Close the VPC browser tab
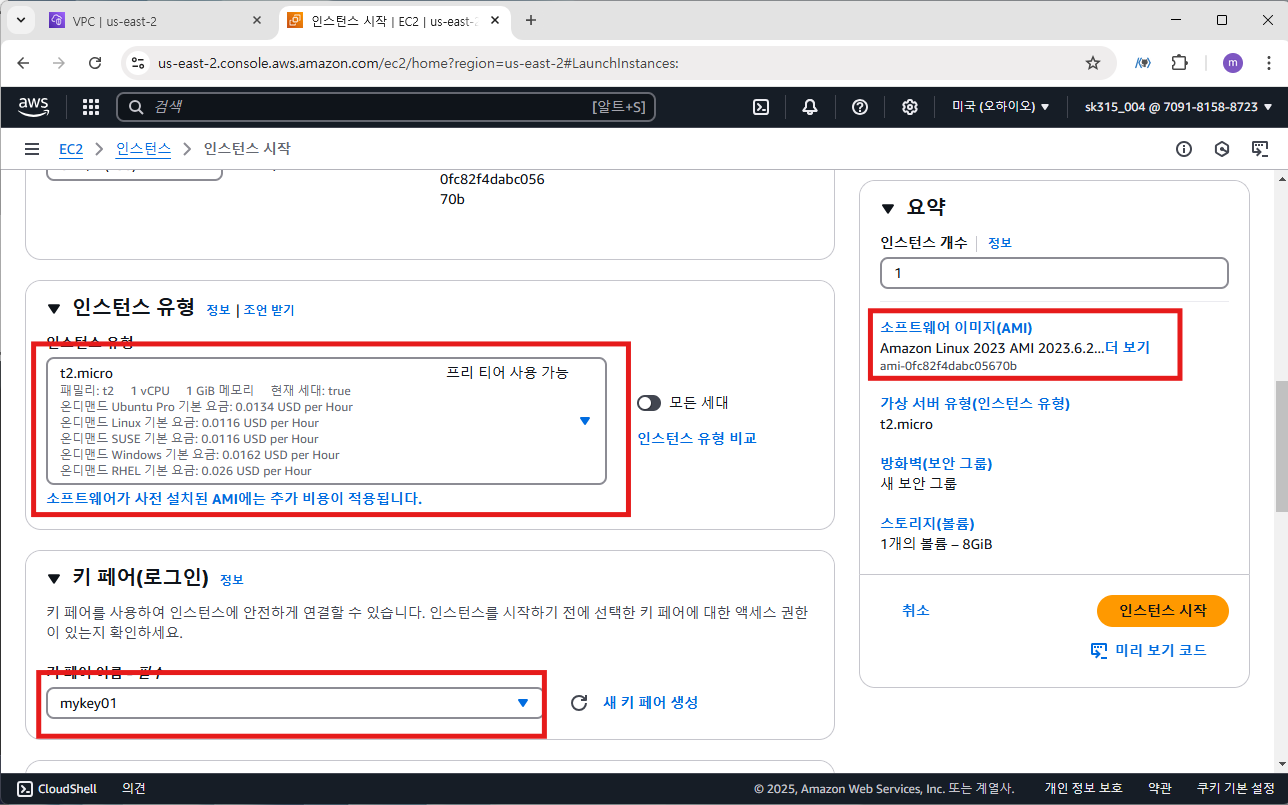This screenshot has width=1288, height=805. click(x=257, y=20)
